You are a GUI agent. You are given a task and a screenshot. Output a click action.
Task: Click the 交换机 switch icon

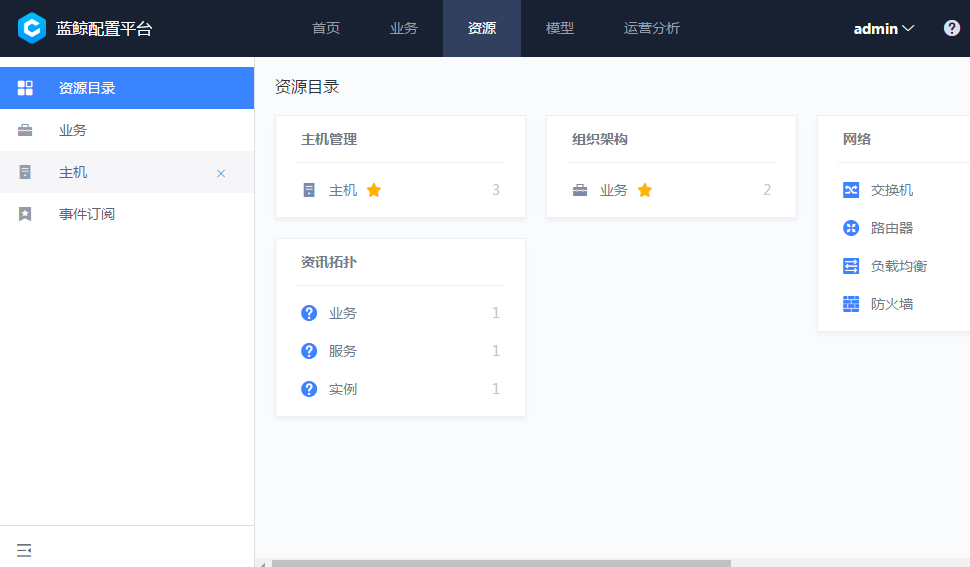[x=851, y=190]
